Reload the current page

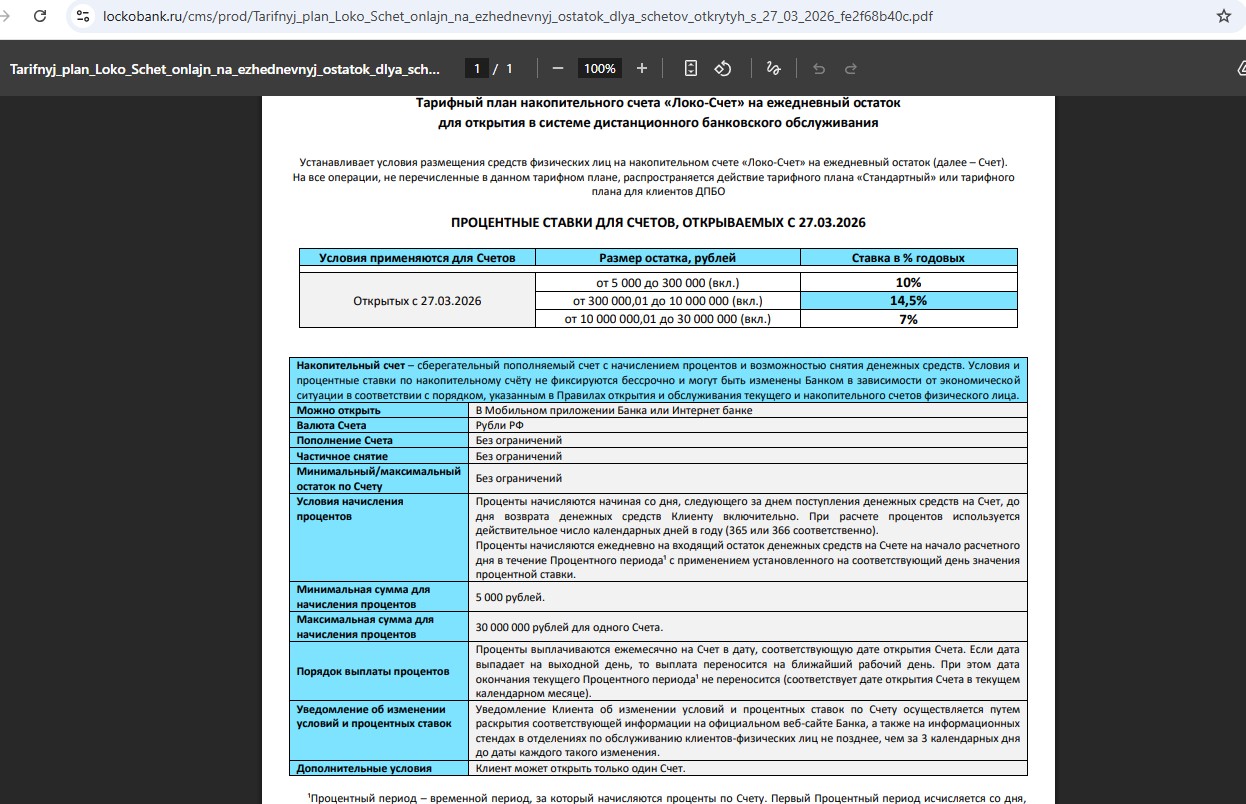(40, 16)
